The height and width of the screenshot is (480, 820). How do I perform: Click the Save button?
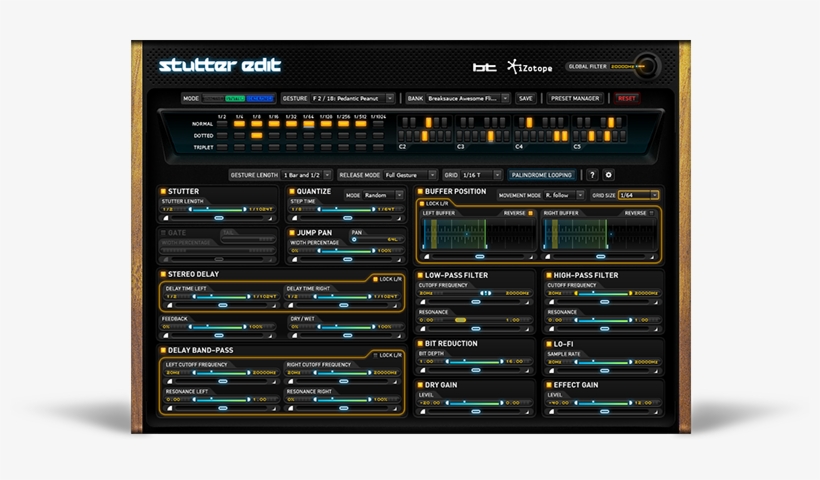point(526,98)
